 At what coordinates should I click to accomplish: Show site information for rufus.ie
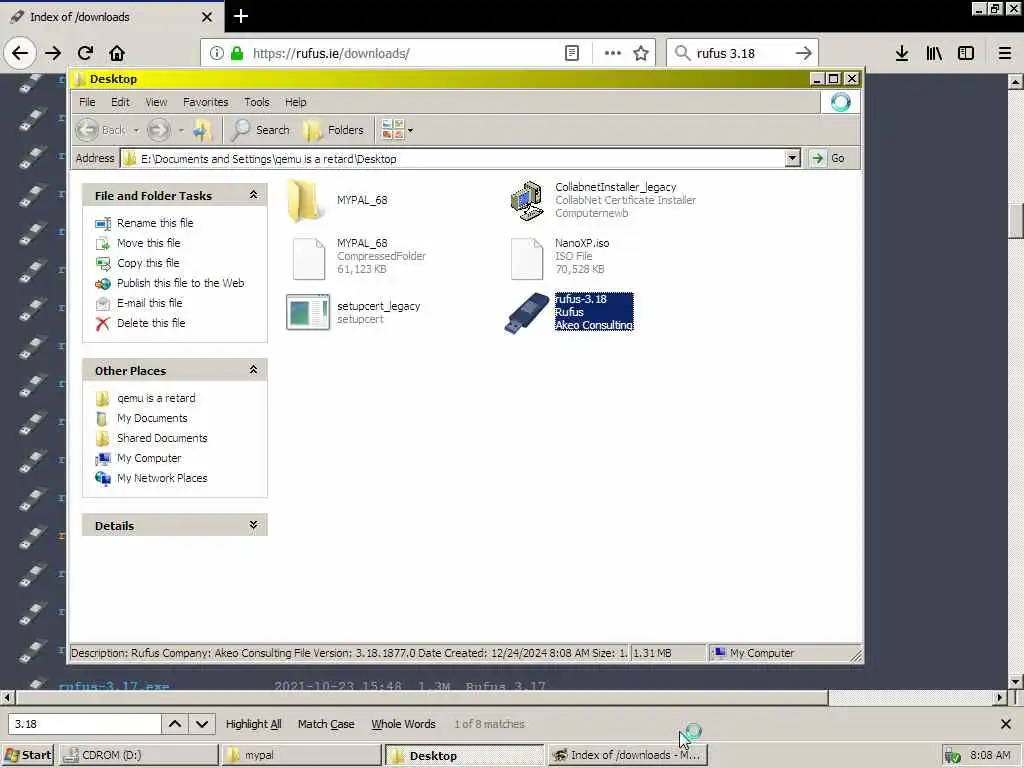pyautogui.click(x=216, y=53)
